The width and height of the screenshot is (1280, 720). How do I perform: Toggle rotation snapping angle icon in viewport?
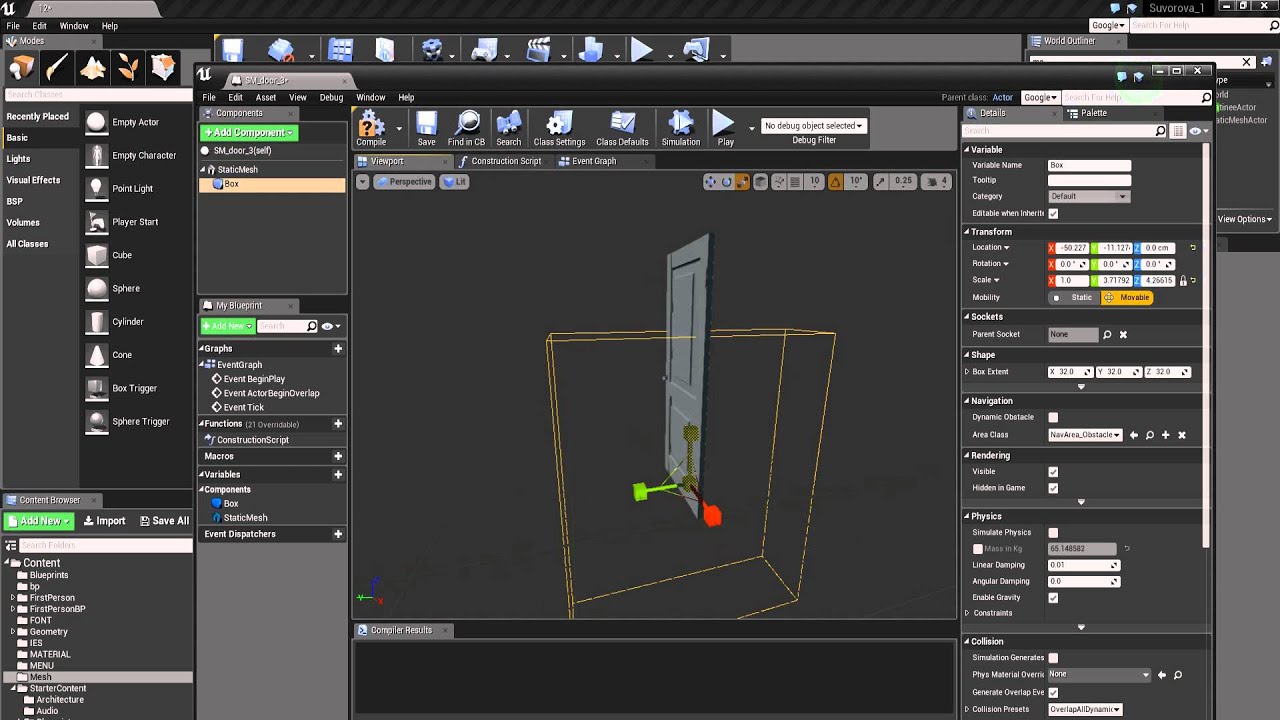click(x=835, y=181)
